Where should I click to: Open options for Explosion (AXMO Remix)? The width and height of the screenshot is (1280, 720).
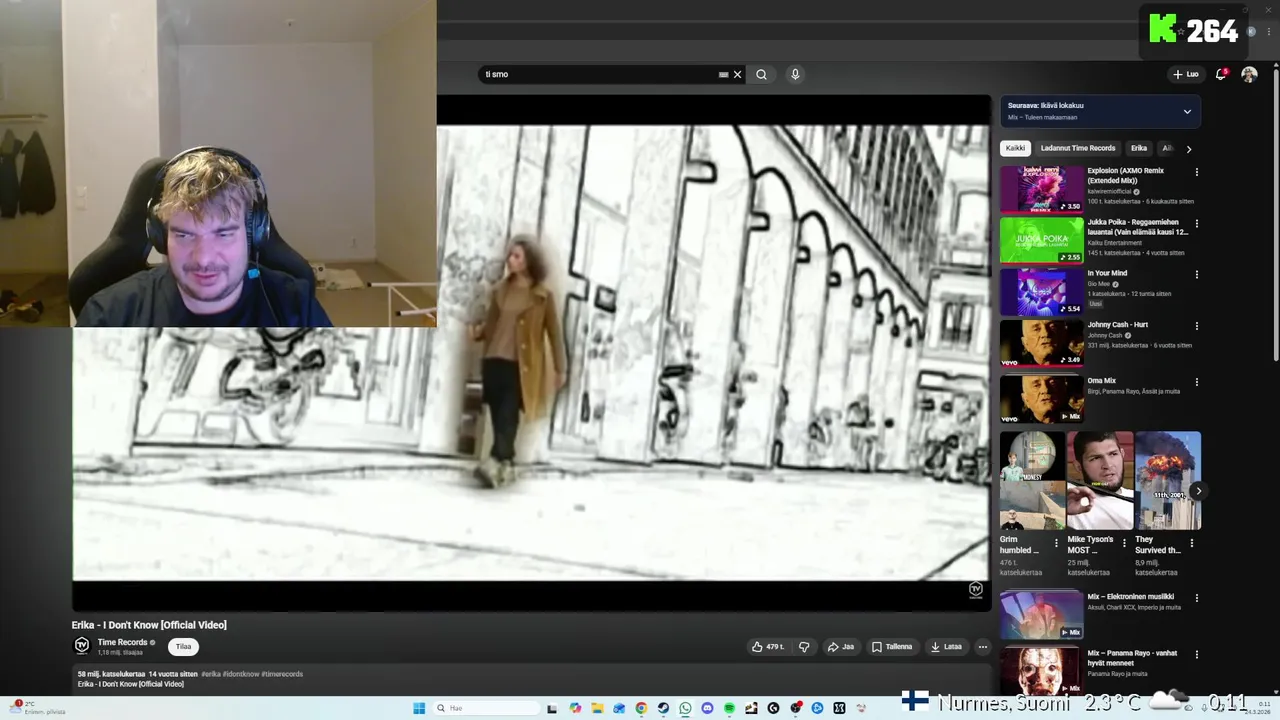click(1197, 172)
